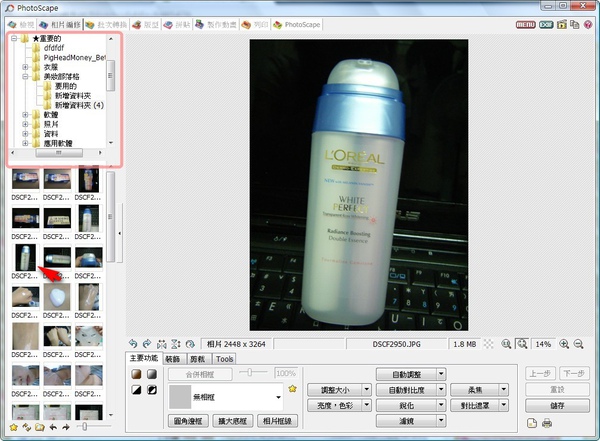Viewport: 600px width, 441px height.
Task: Click the yellow star beside frame selector
Action: click(293, 389)
